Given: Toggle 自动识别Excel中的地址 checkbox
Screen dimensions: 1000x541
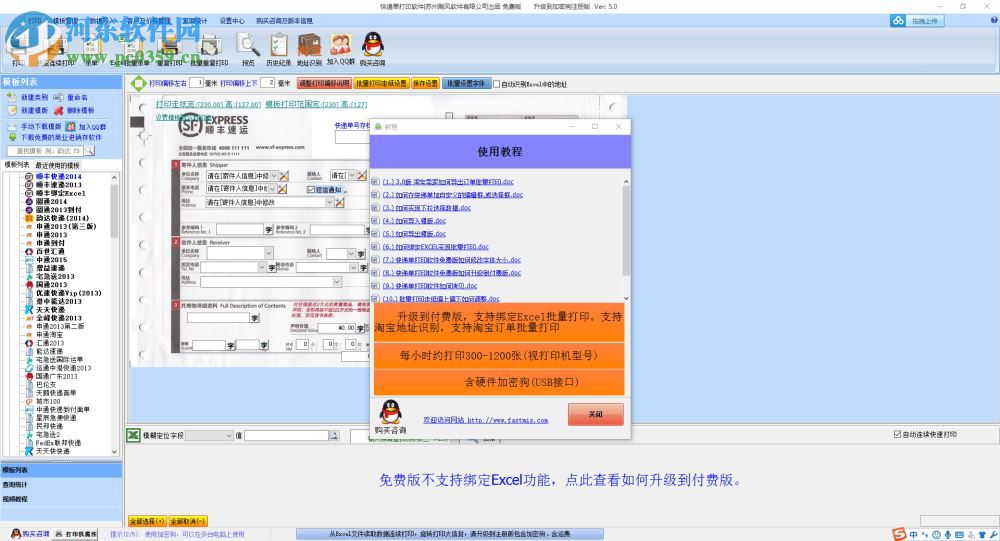Looking at the screenshot, I should click(x=497, y=84).
